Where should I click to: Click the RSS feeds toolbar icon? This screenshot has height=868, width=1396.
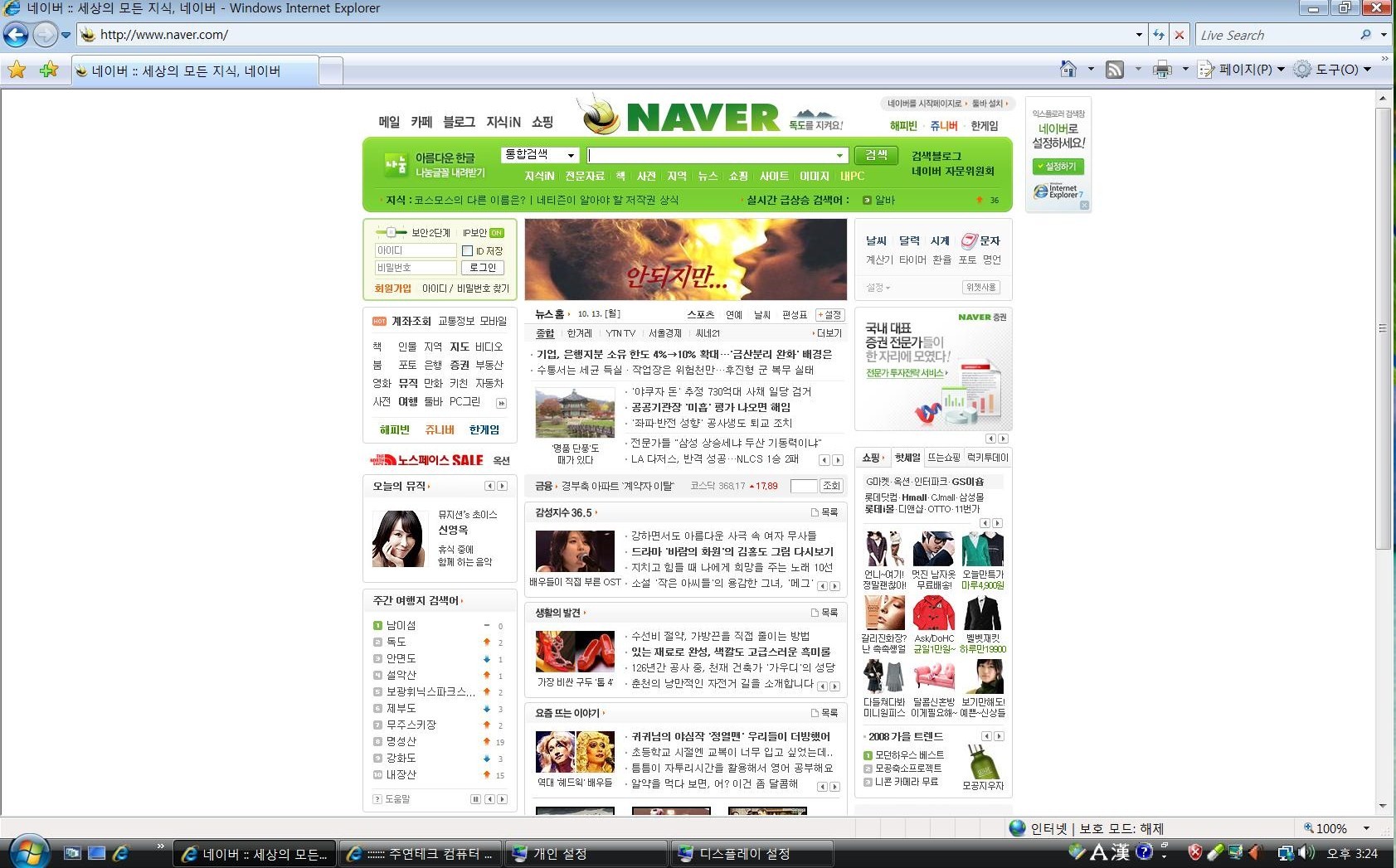pyautogui.click(x=1115, y=70)
